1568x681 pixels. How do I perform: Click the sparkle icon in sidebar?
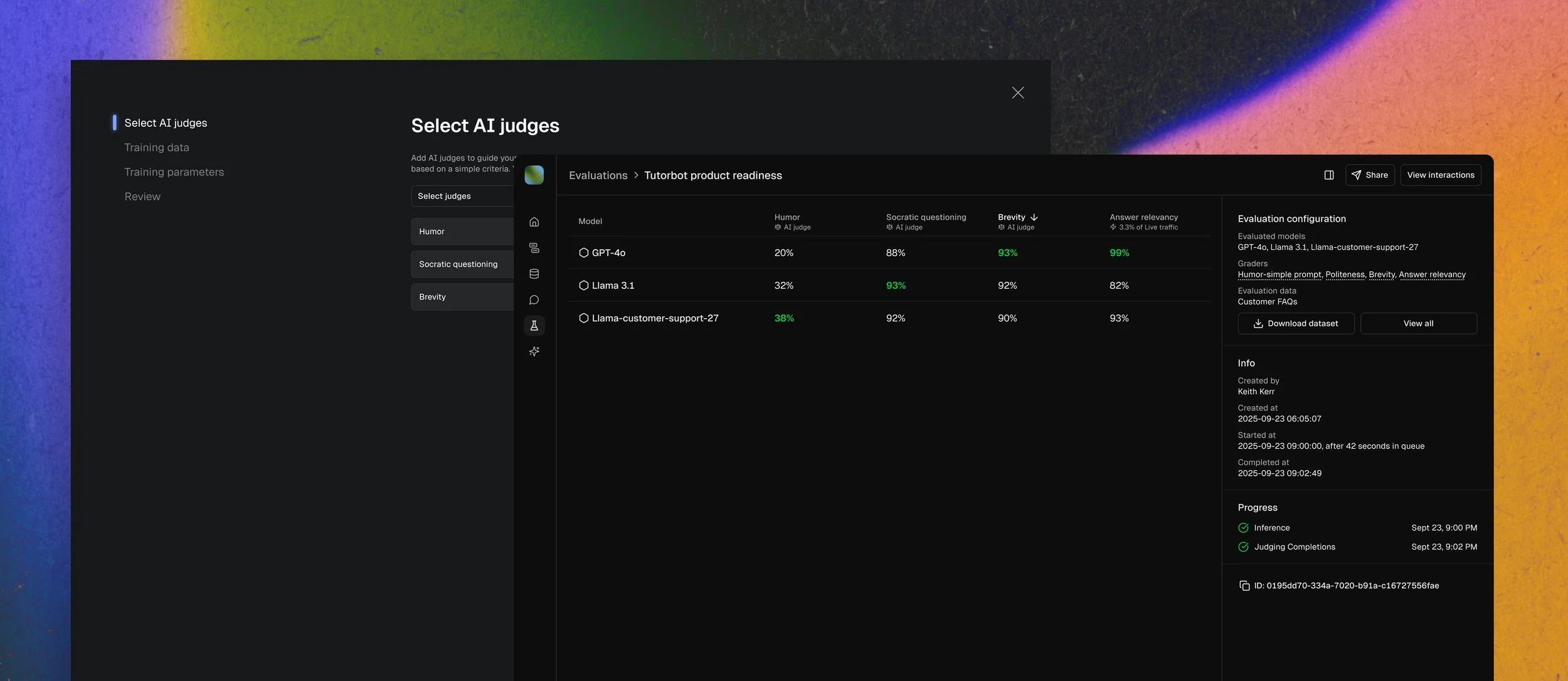tap(534, 351)
